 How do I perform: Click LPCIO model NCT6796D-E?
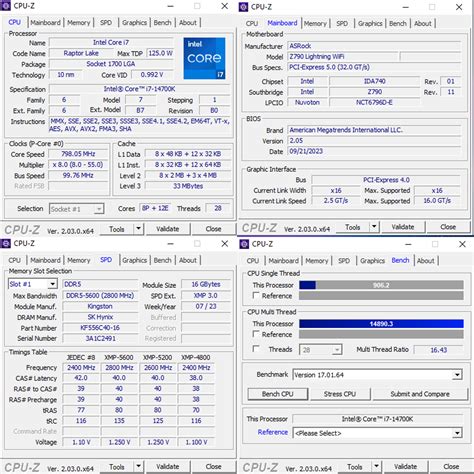coord(374,102)
